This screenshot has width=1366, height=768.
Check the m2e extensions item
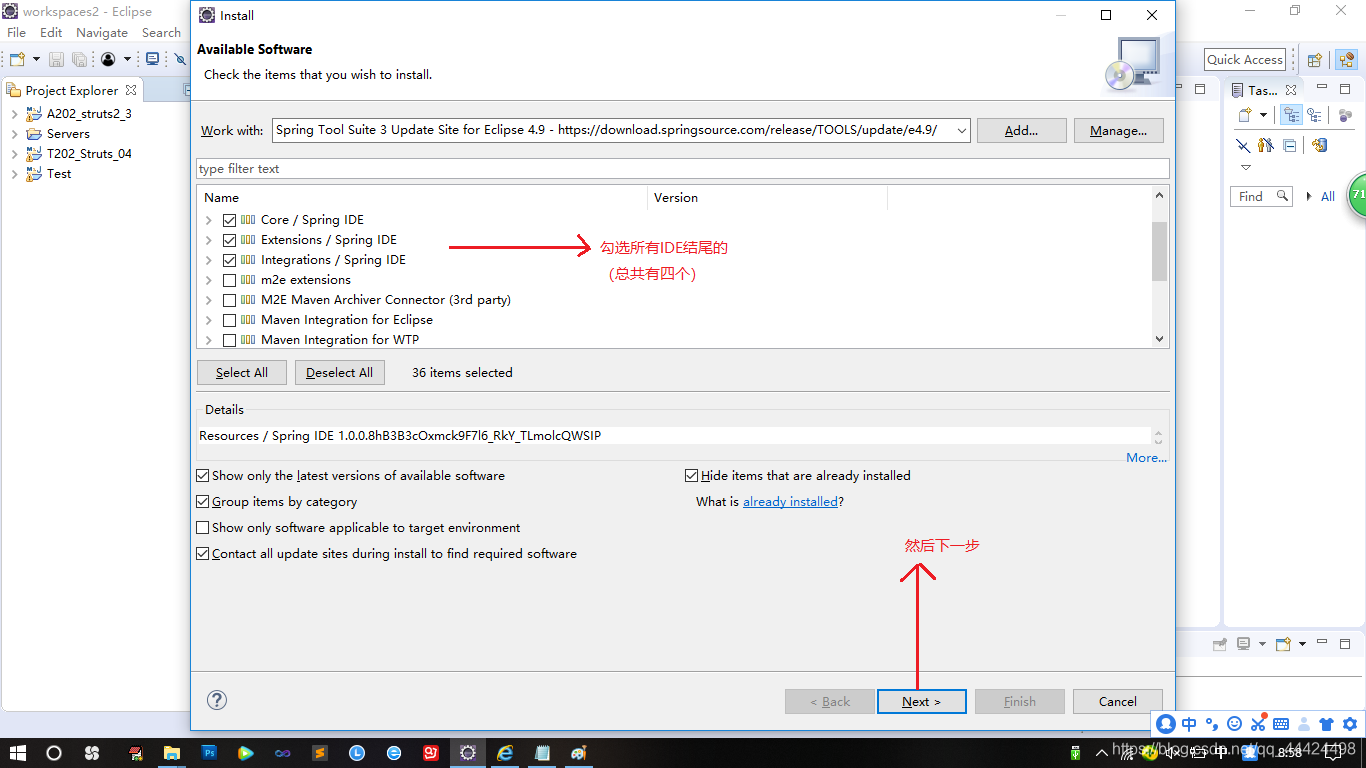[230, 280]
